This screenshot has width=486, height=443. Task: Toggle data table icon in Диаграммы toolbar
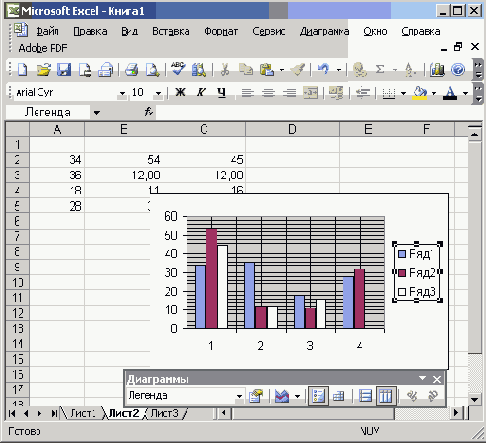[x=339, y=396]
